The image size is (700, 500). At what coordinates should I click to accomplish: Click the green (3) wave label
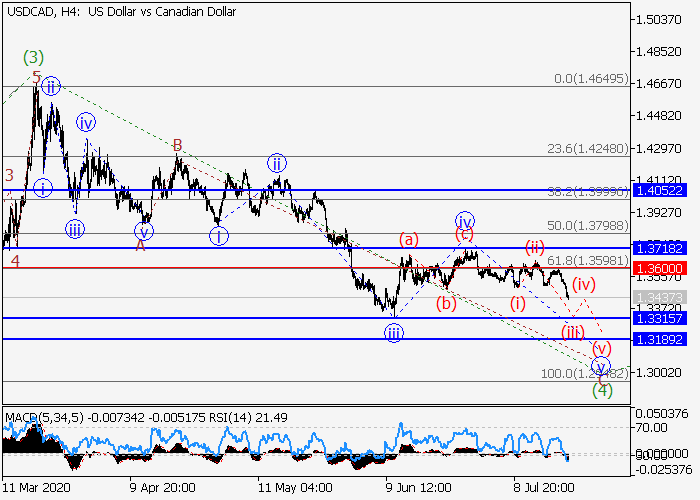coord(33,57)
